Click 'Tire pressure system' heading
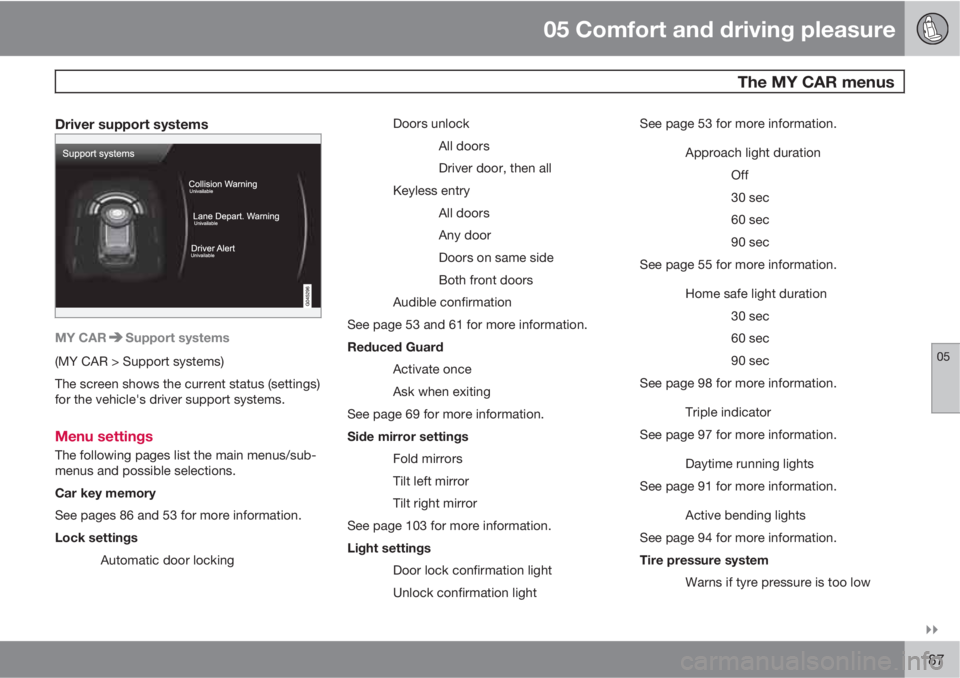 pos(704,560)
